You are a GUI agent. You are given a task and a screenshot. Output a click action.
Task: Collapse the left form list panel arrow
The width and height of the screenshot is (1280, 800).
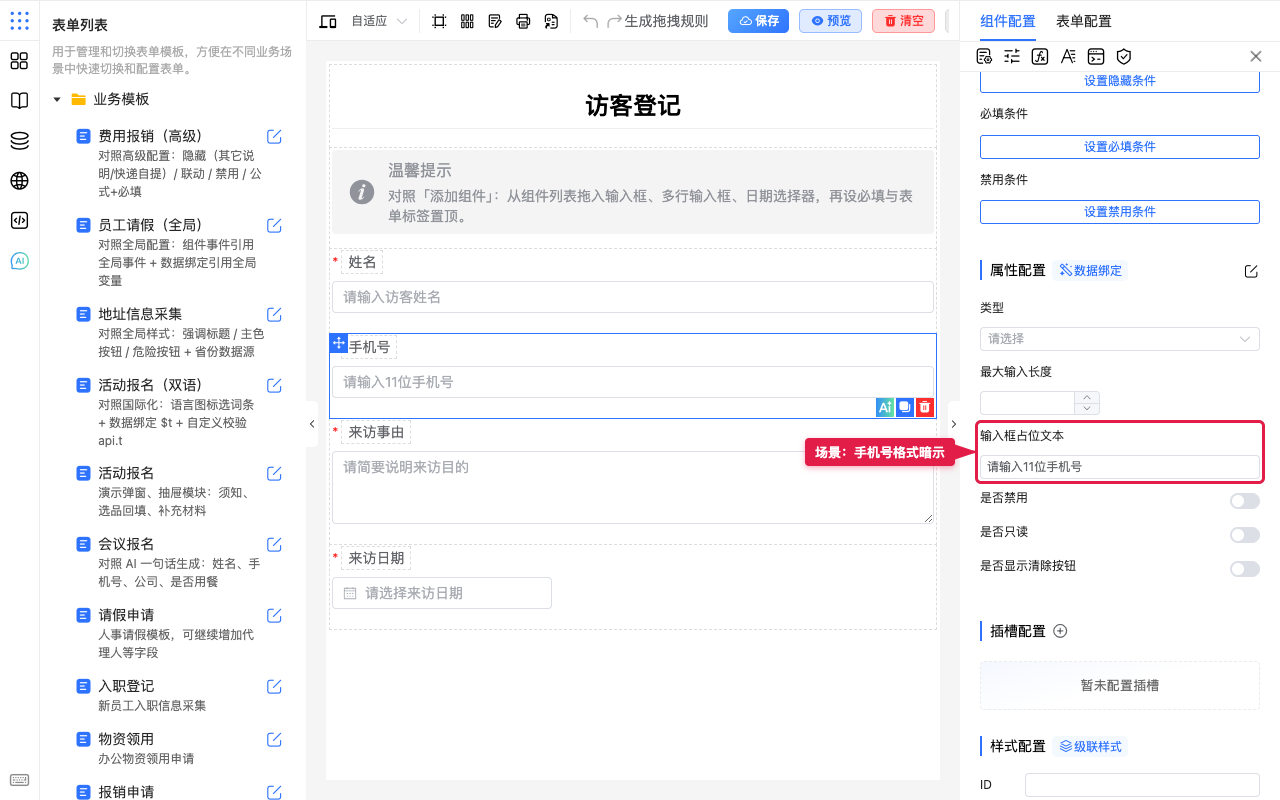(x=311, y=424)
